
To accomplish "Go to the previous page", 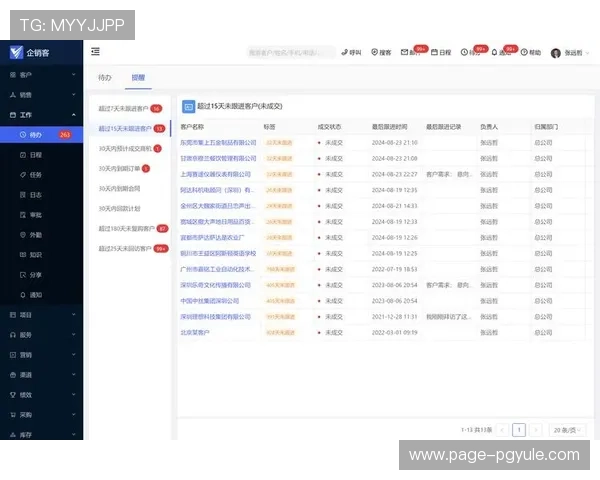I will coord(502,430).
